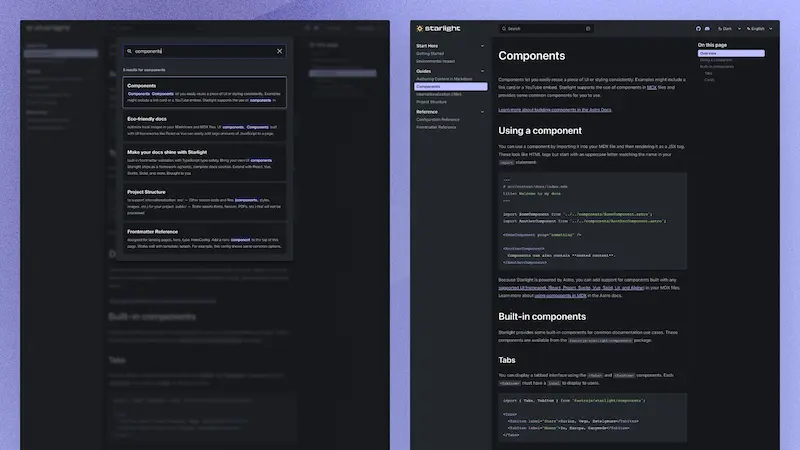Open the Frontmatter Reference search result
Image resolution: width=800 pixels, height=450 pixels.
point(205,238)
